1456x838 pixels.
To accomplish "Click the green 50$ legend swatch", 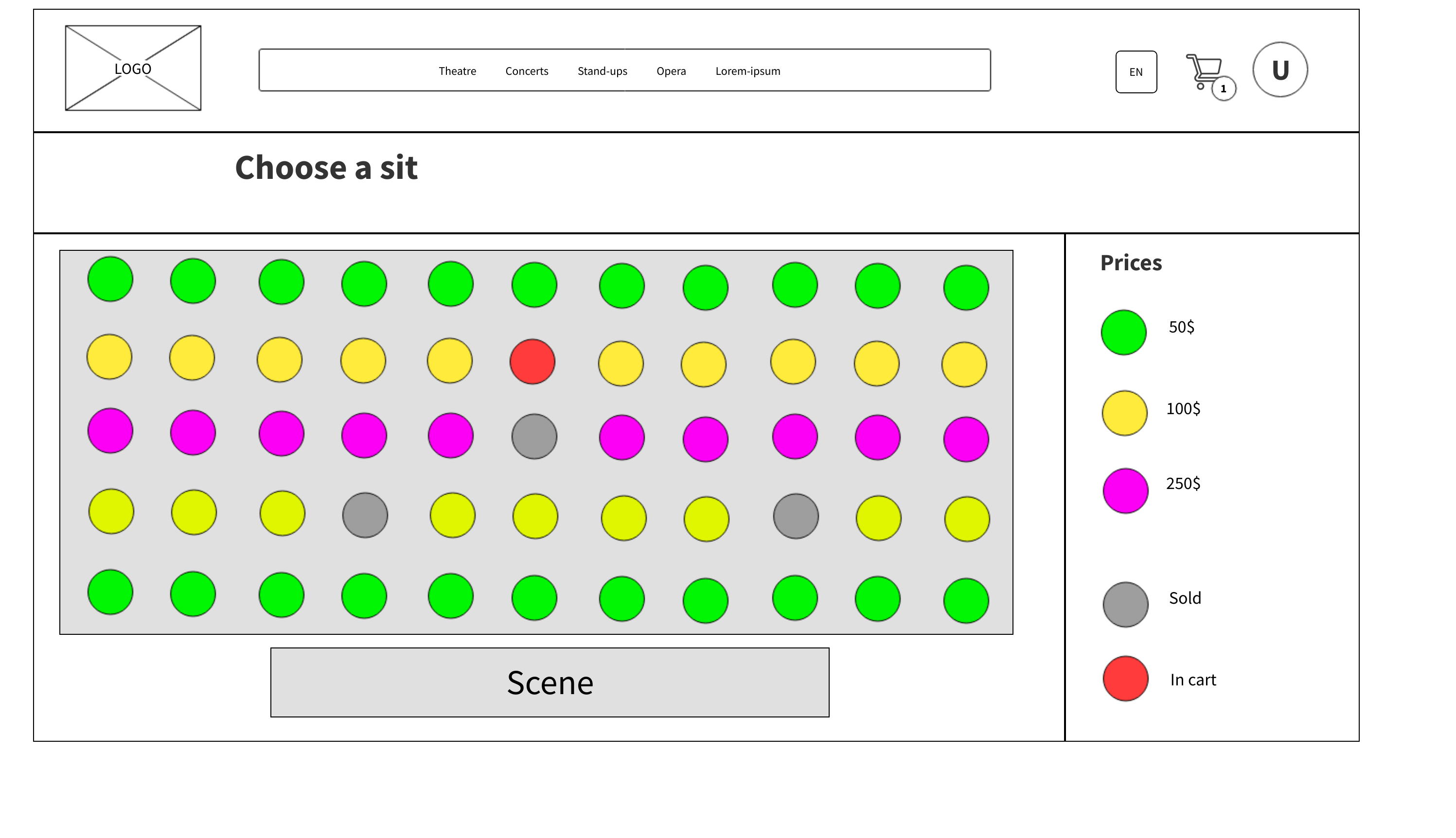I will pos(1123,332).
